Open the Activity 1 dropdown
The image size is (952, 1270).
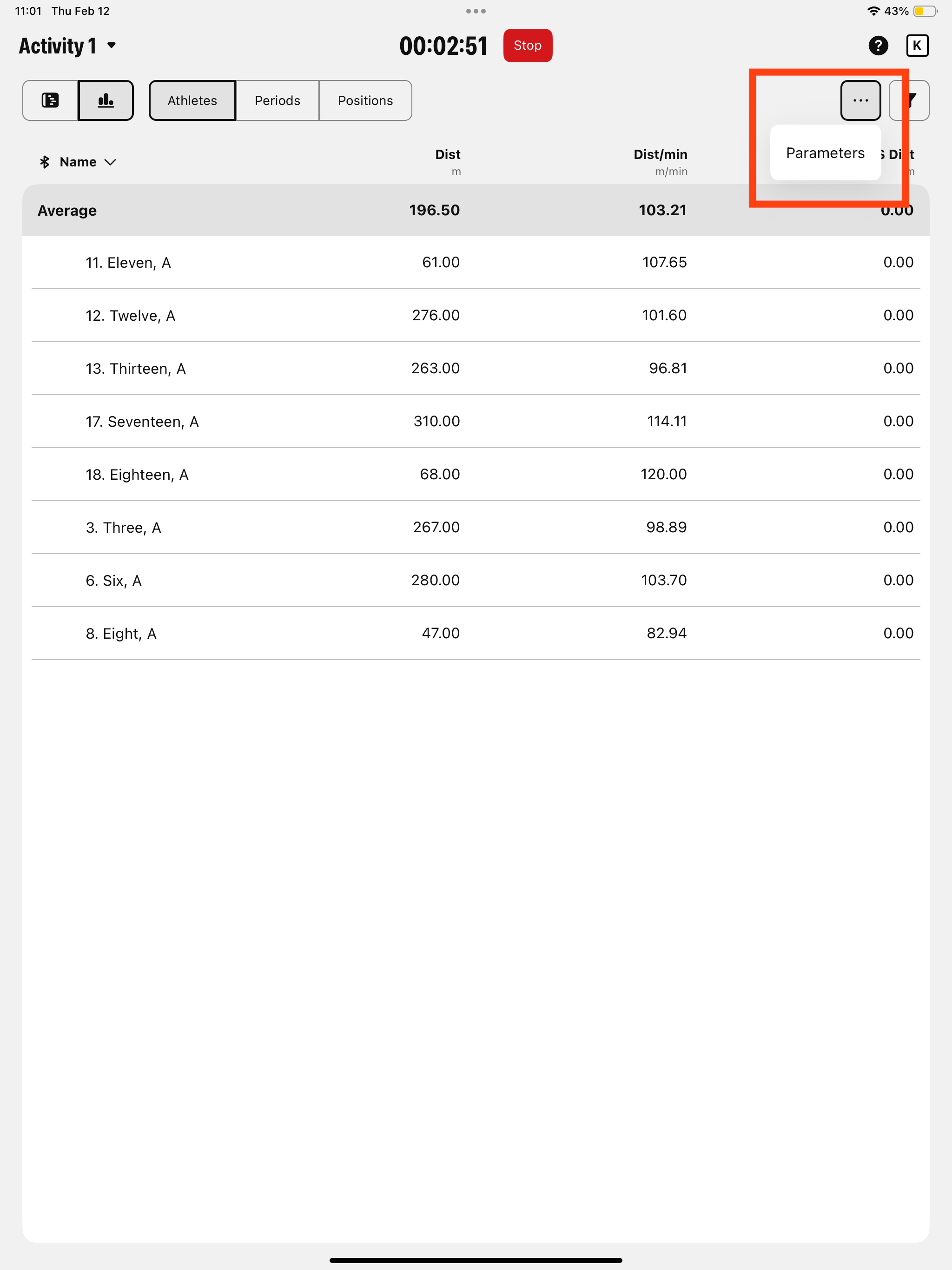coord(67,46)
